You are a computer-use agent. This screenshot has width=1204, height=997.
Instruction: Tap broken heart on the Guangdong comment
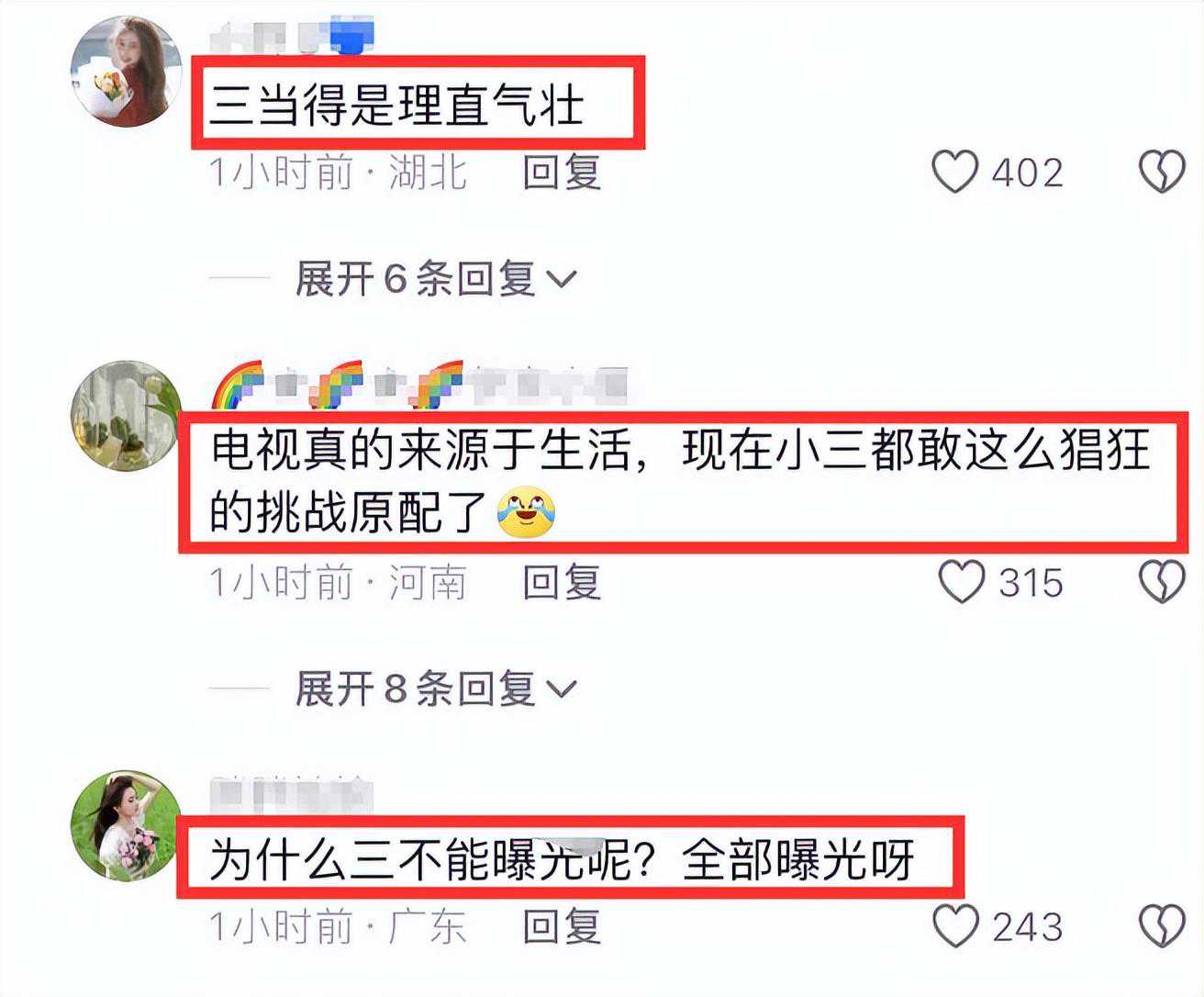coord(1162,926)
